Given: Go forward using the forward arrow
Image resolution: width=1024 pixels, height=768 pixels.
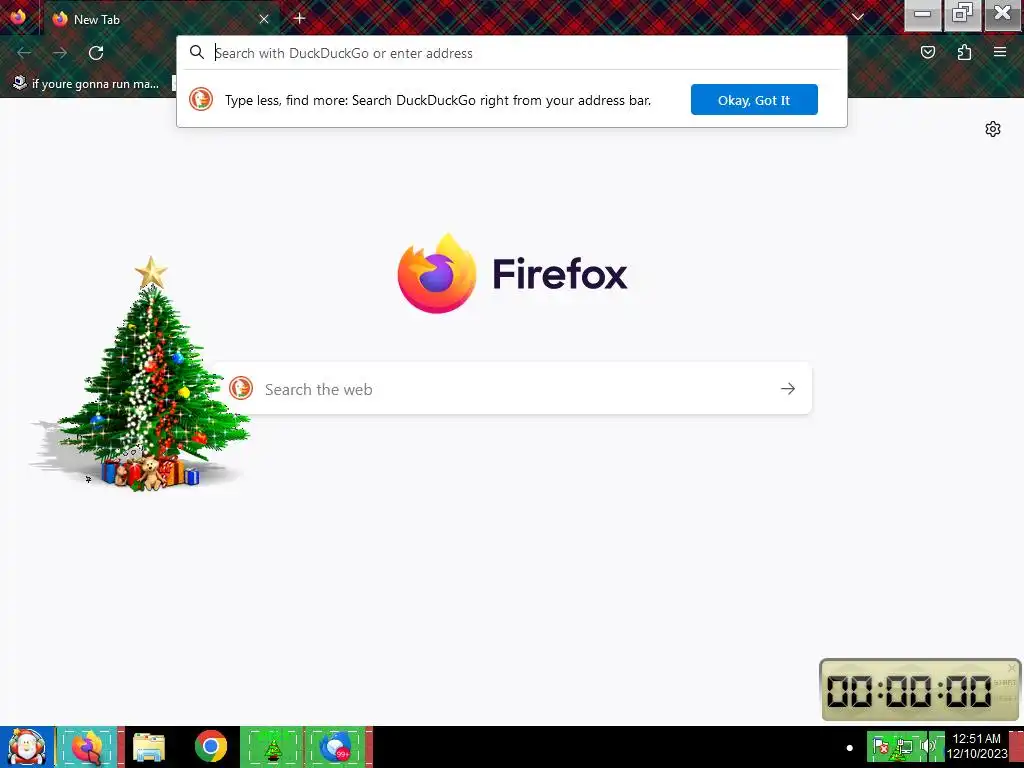Looking at the screenshot, I should 60,53.
